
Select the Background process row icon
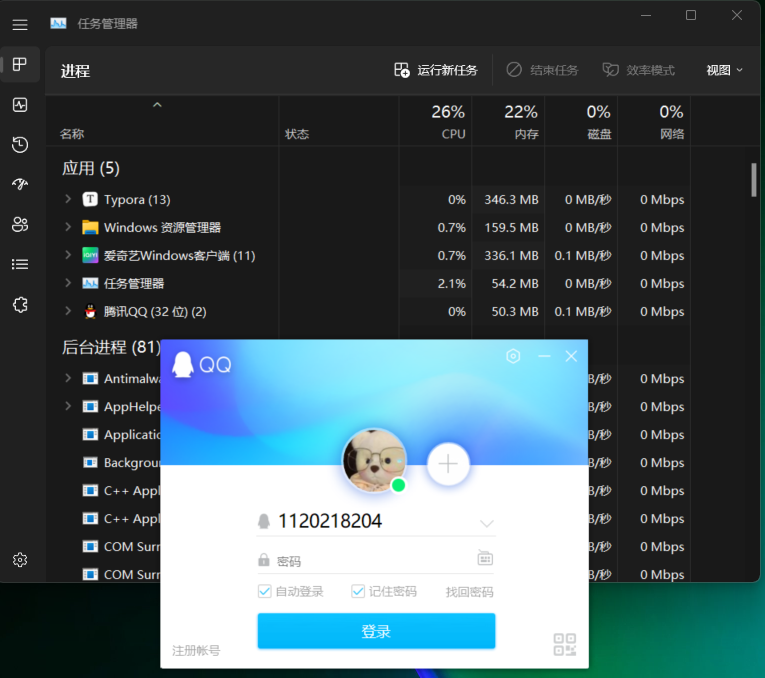[90, 462]
